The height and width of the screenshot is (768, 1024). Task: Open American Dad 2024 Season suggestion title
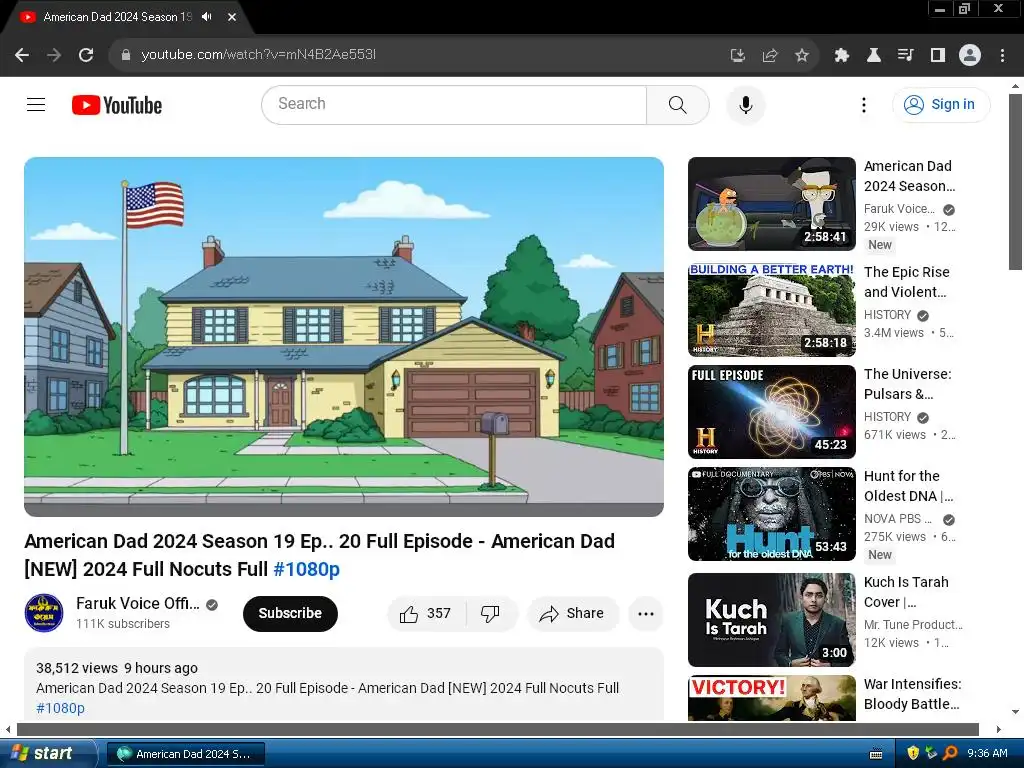(909, 176)
